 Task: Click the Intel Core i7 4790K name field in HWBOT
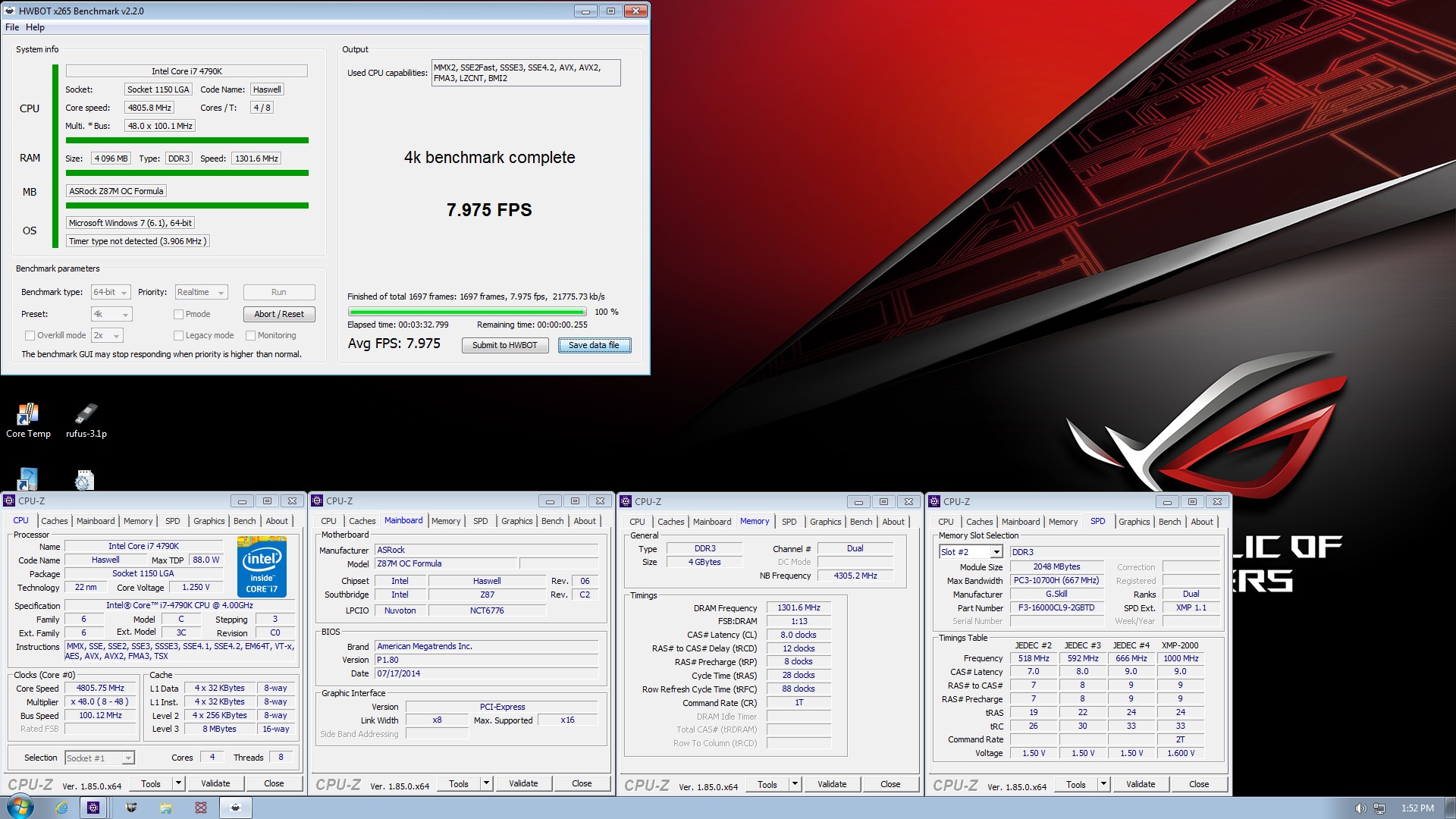click(x=187, y=71)
